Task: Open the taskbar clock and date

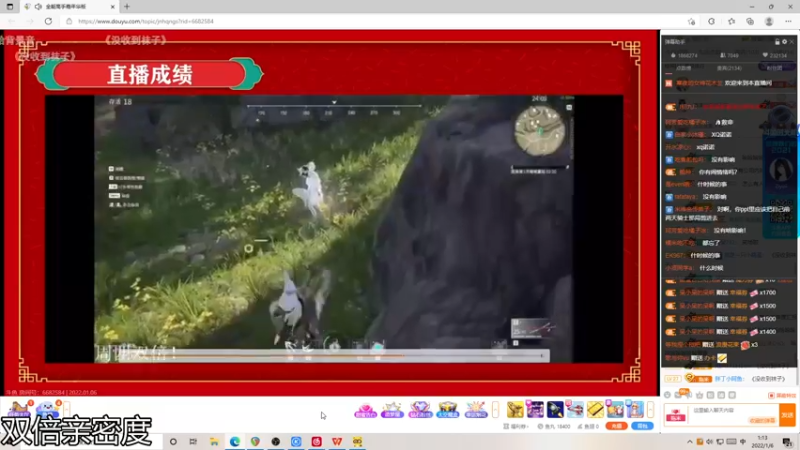Action: click(x=762, y=442)
